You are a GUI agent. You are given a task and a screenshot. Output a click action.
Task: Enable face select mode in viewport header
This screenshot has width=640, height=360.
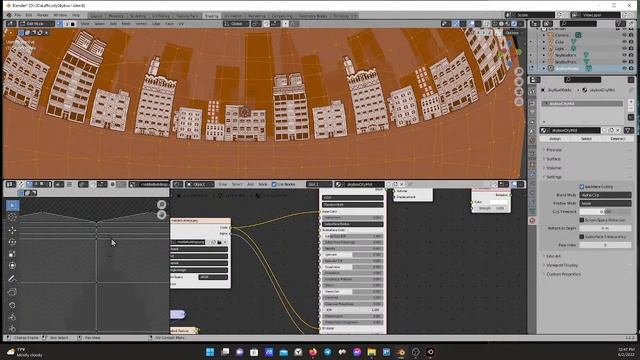click(x=73, y=24)
